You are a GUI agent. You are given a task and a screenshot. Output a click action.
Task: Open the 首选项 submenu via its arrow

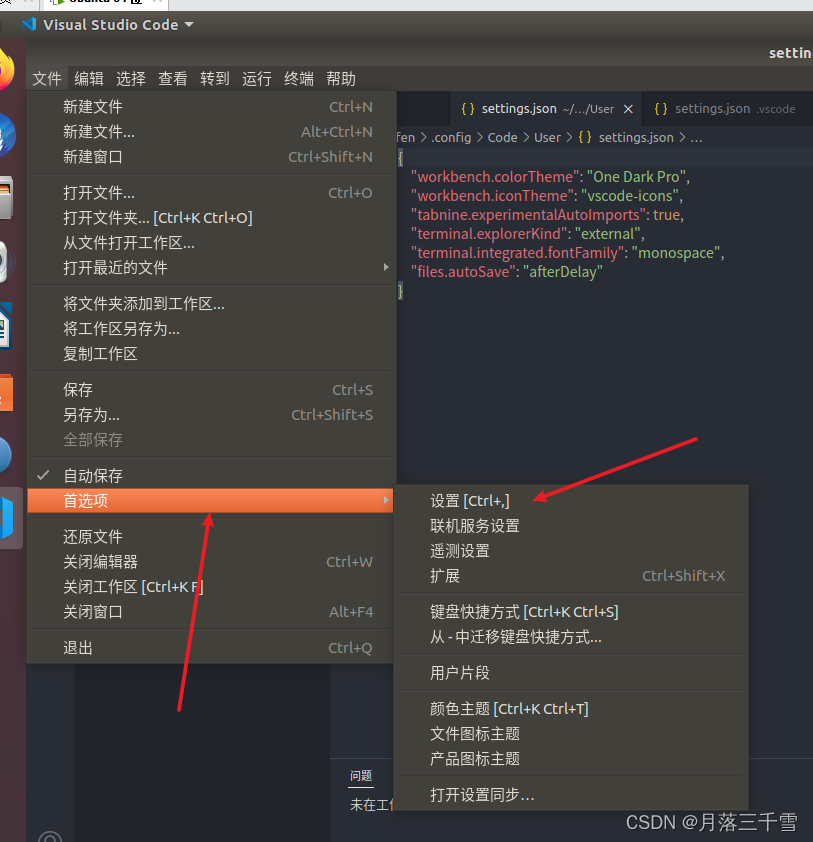point(385,501)
